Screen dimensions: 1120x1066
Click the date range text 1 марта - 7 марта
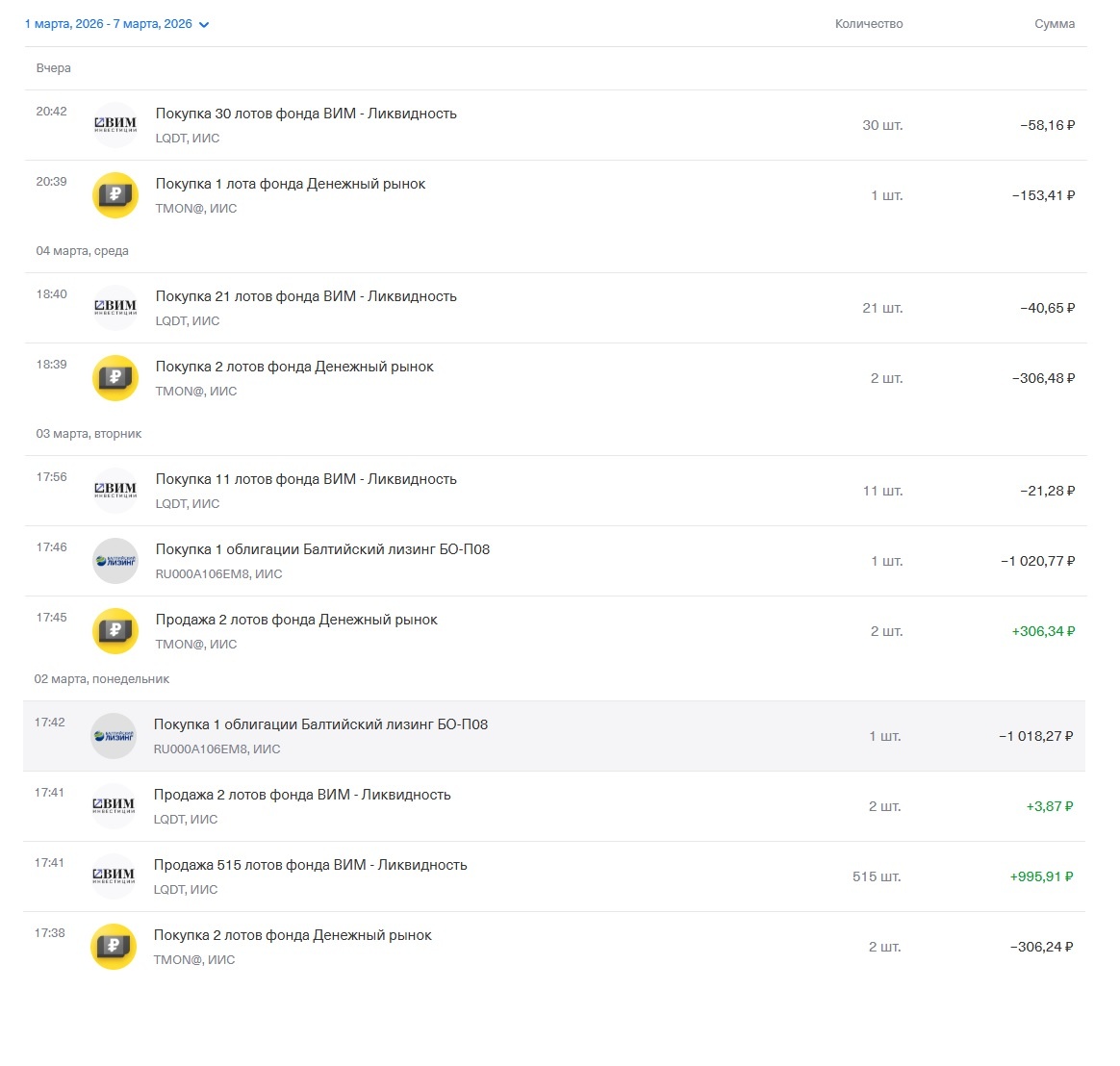pos(109,23)
